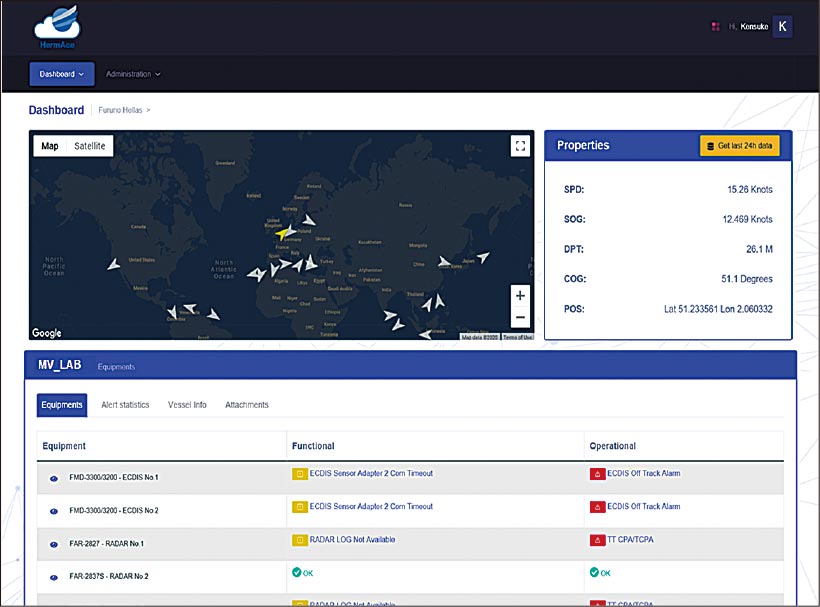Toggle fullscreen map view
Screen dimensions: 820x607
tap(520, 146)
